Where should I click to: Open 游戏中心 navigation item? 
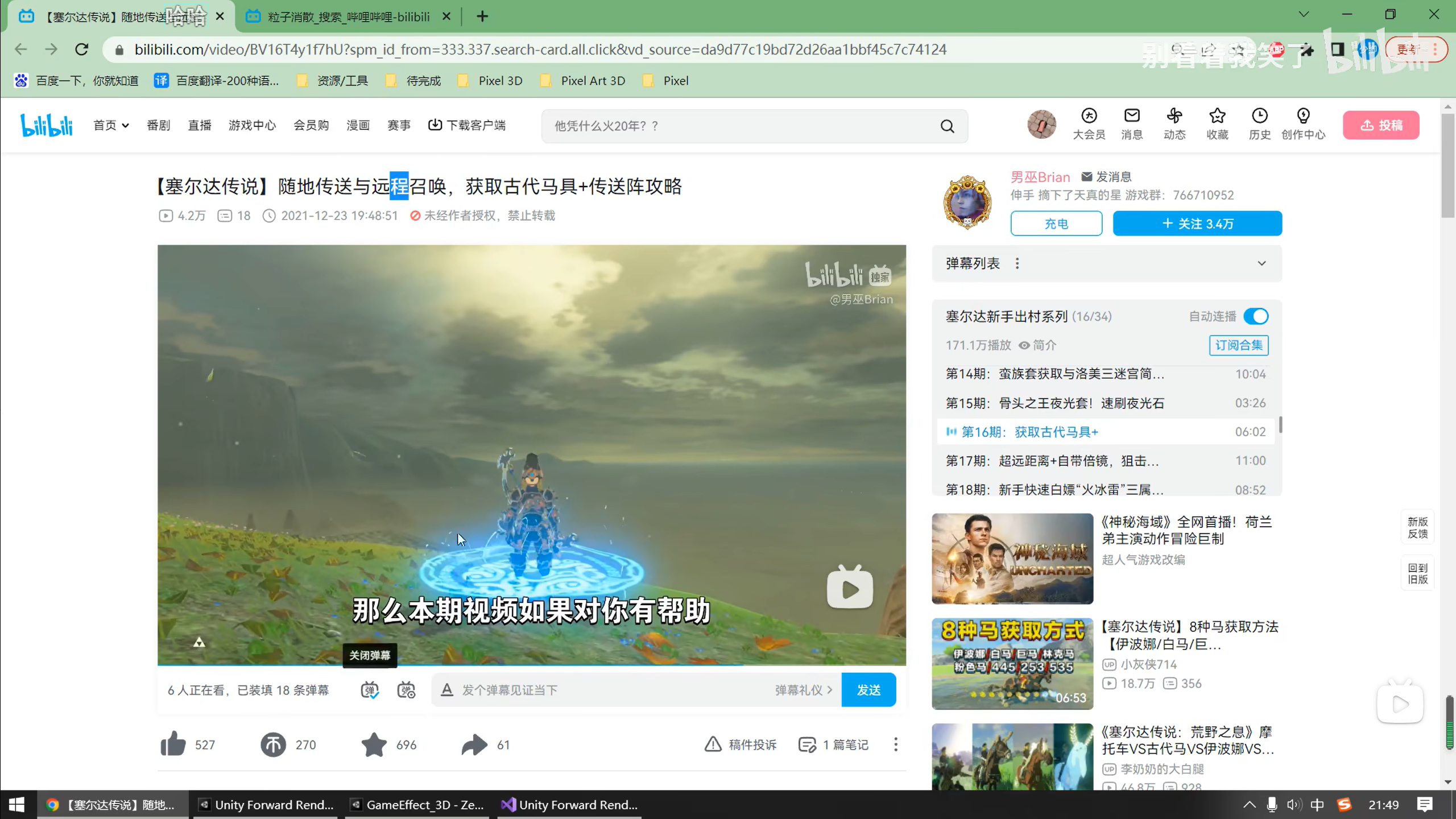252,125
